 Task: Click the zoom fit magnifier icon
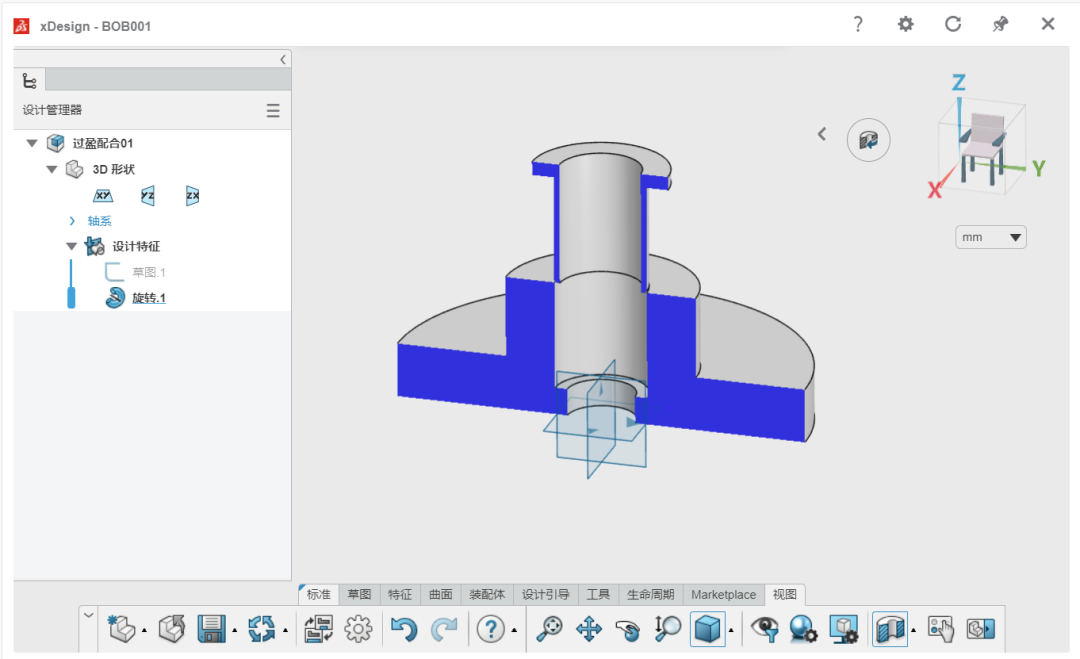[549, 629]
